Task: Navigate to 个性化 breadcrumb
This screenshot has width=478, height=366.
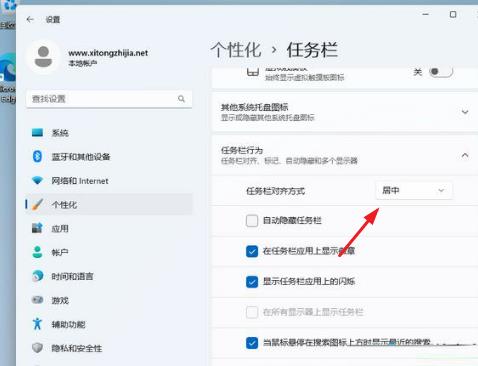Action: pos(236,50)
